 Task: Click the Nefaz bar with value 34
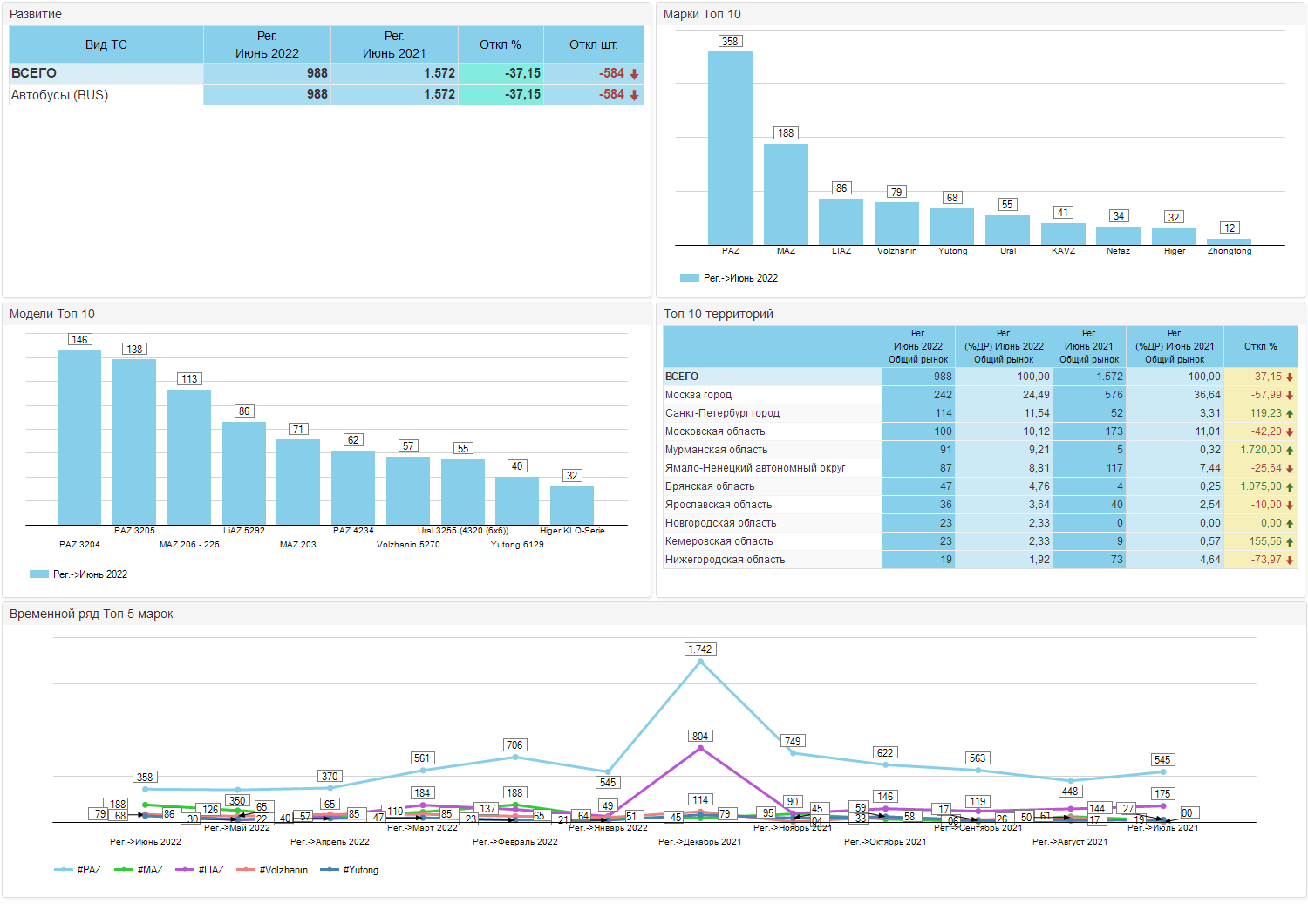pos(1118,235)
